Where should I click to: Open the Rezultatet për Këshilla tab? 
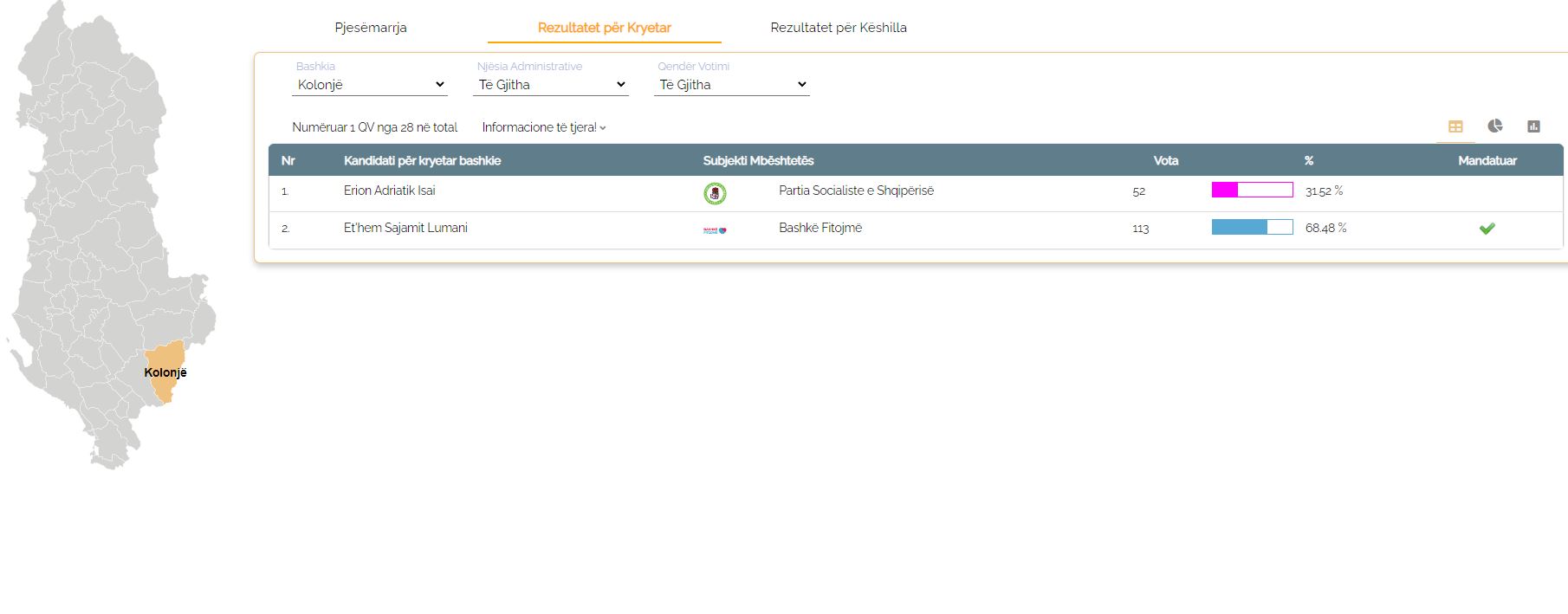[839, 28]
